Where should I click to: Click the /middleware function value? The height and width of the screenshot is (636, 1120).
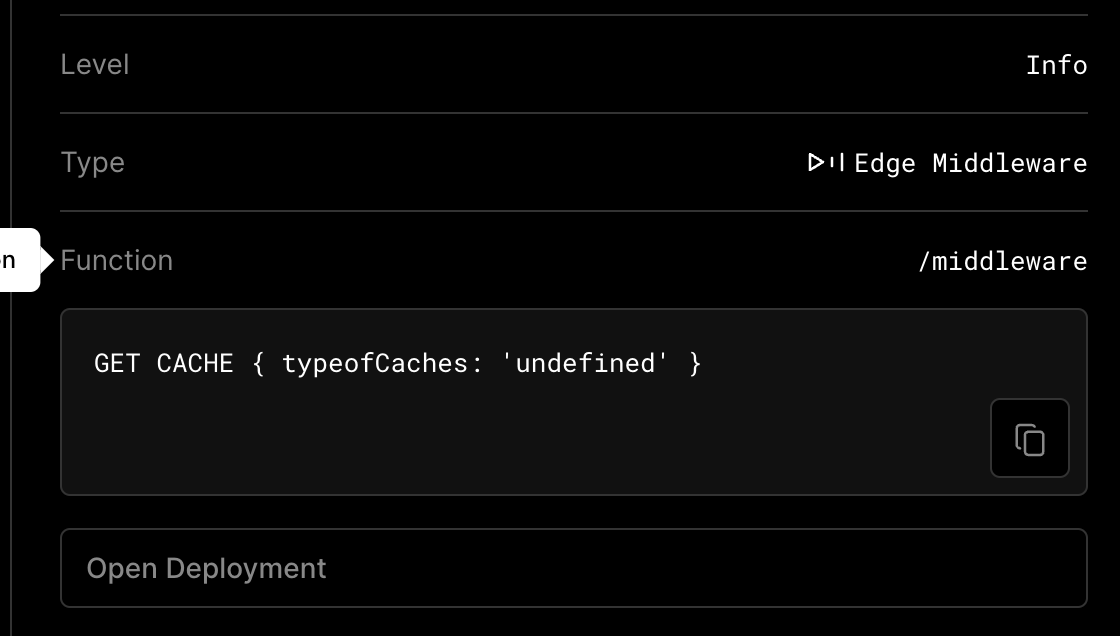(x=1003, y=261)
